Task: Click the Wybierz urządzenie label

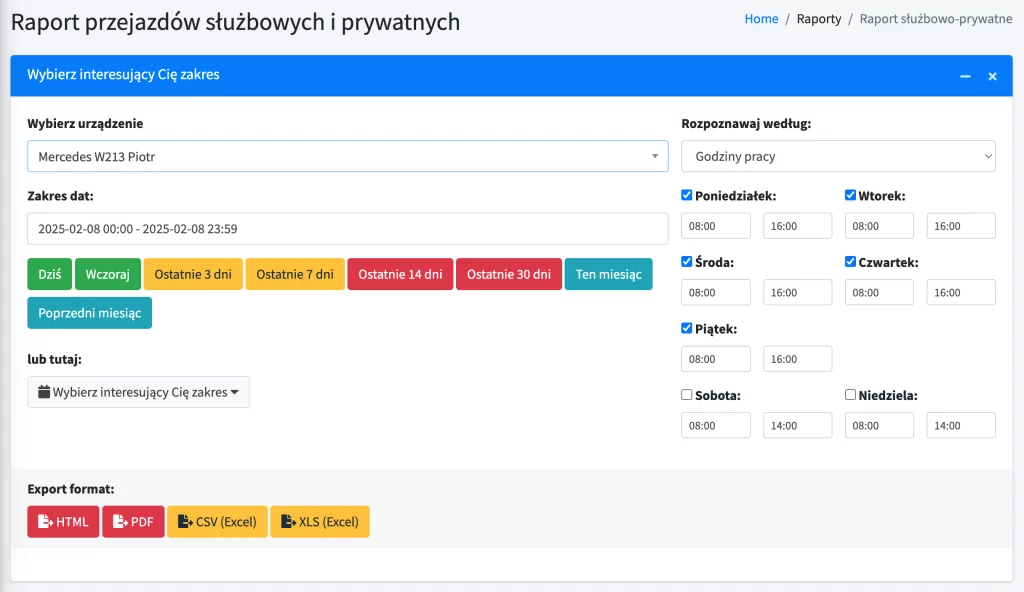Action: (85, 123)
